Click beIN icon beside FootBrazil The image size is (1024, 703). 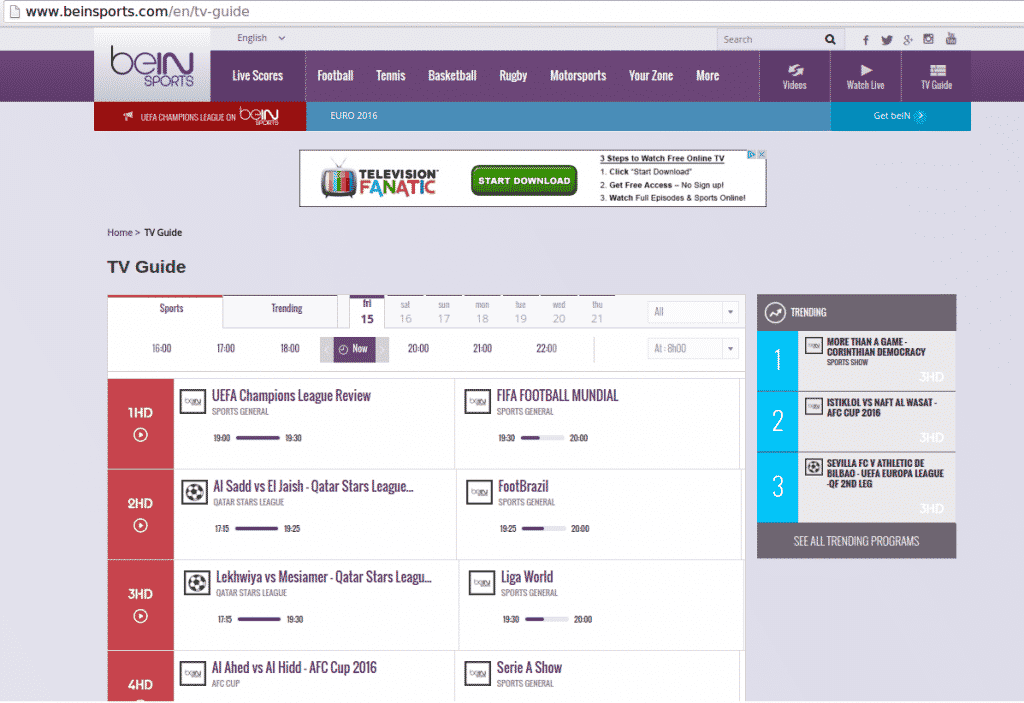click(x=479, y=492)
